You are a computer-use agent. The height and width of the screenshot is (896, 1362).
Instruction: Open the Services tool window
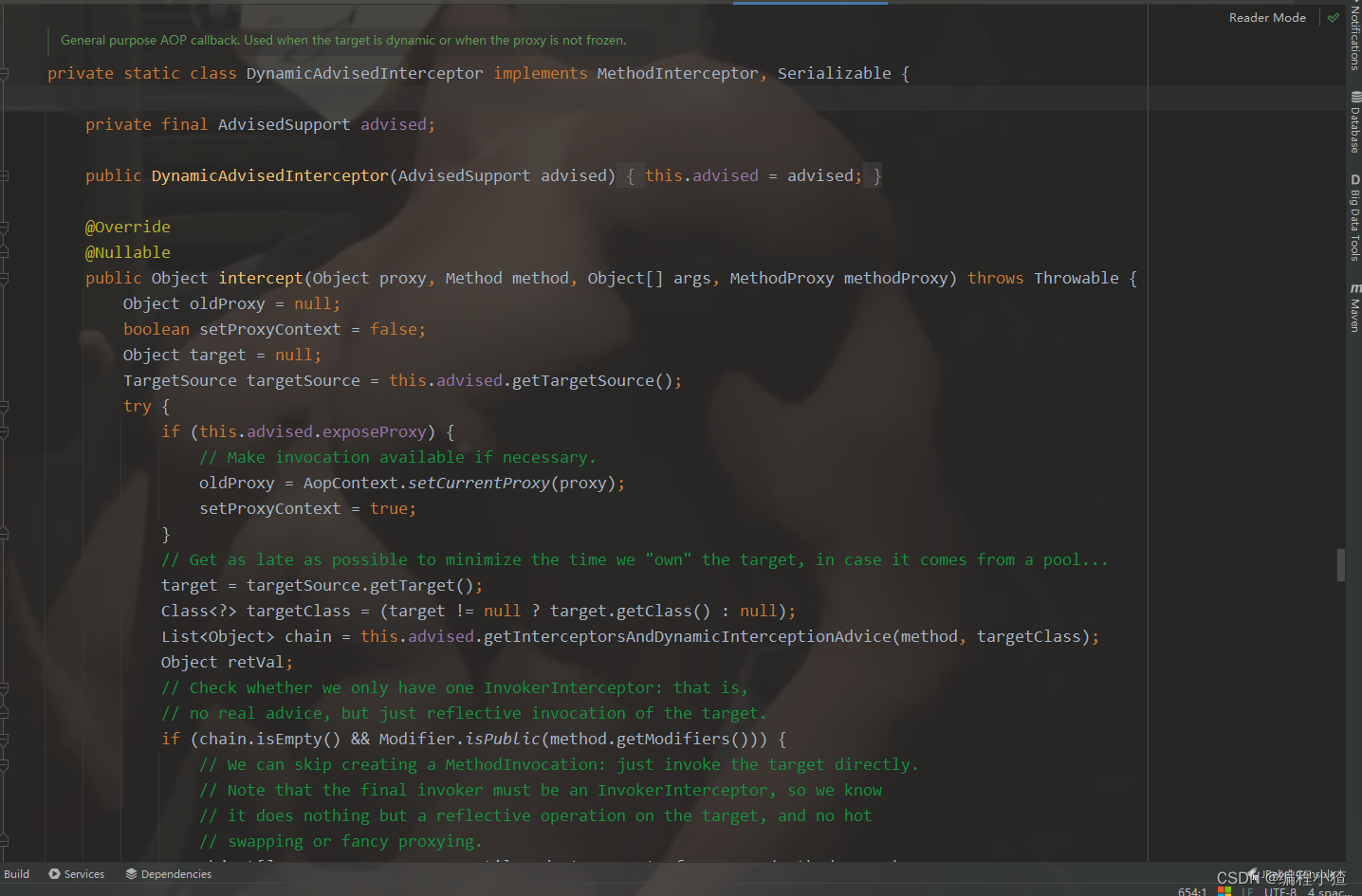[x=76, y=874]
